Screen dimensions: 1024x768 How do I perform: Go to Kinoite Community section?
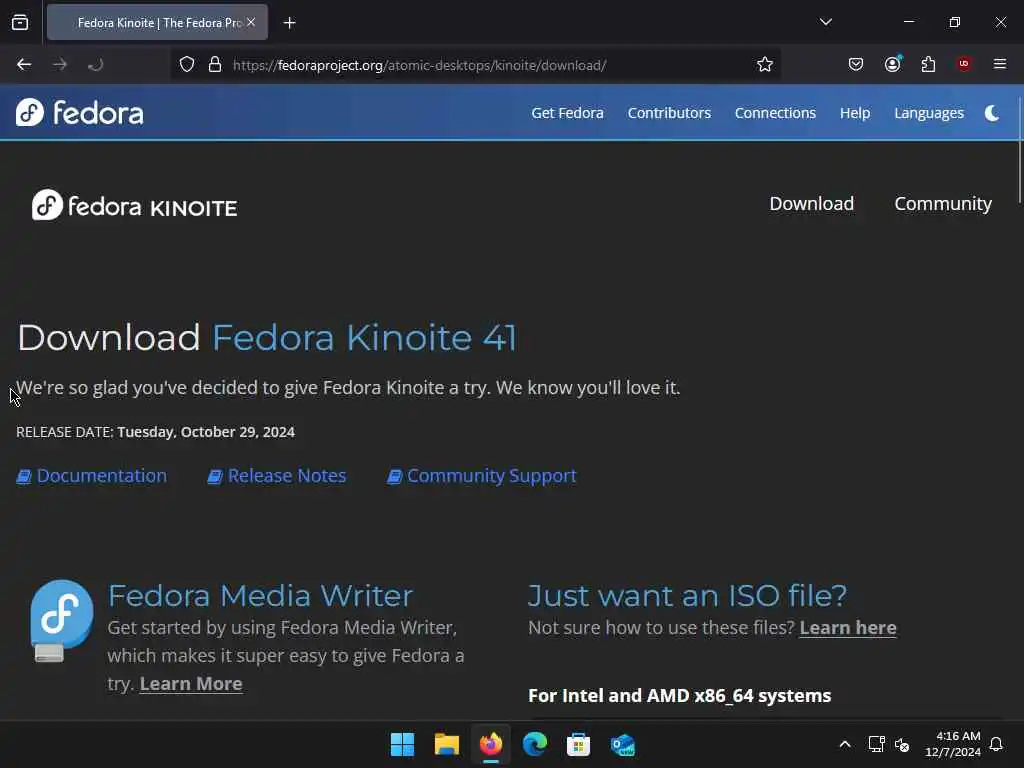click(942, 204)
